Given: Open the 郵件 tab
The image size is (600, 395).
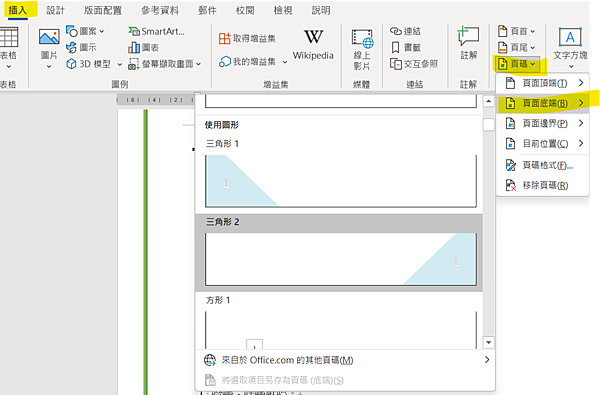Looking at the screenshot, I should pyautogui.click(x=207, y=10).
